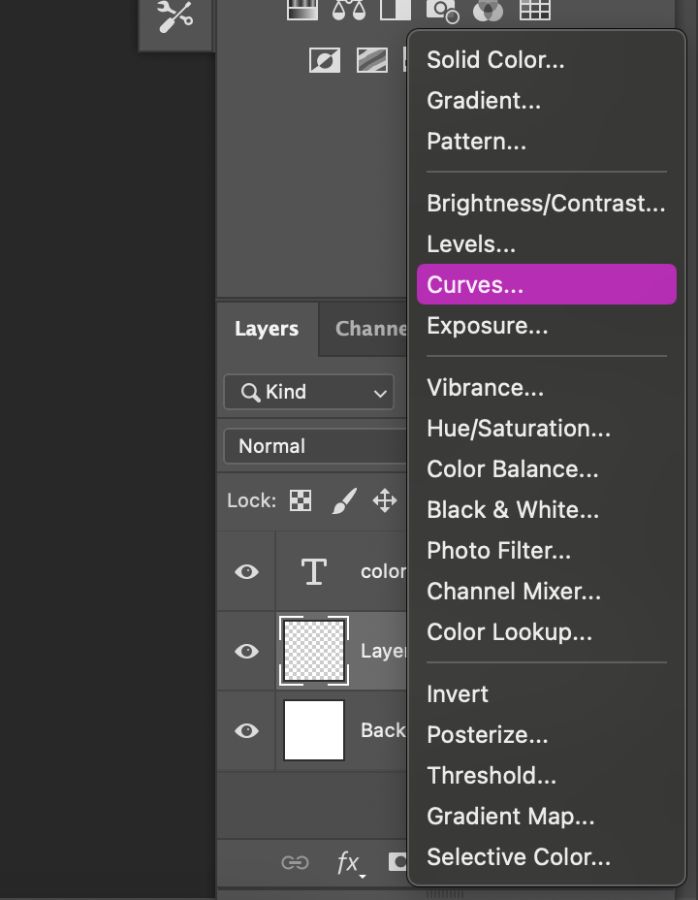Add Black & White adjustment via half-filled square icon

396,10
